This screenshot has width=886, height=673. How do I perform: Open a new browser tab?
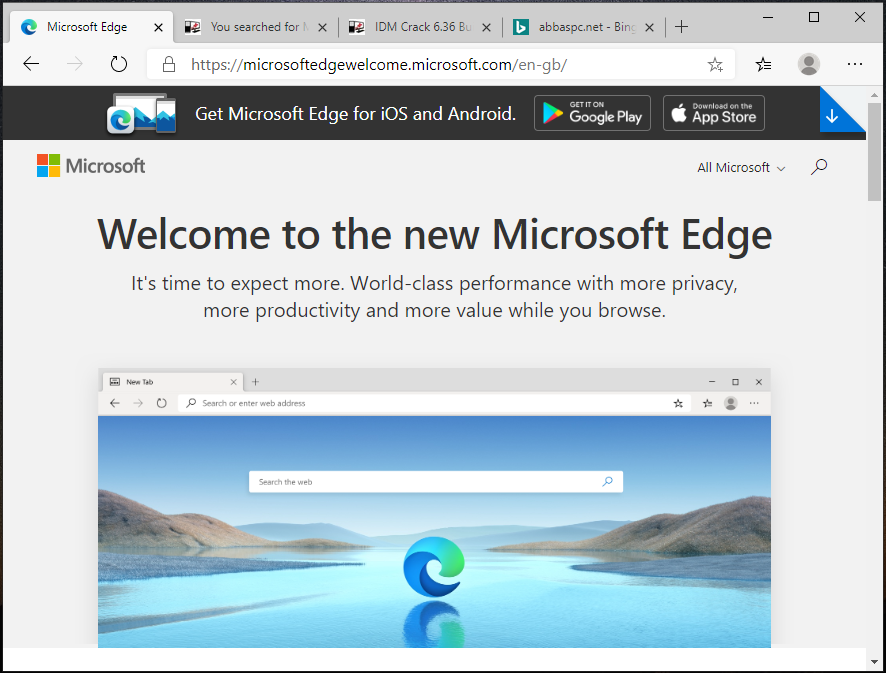pos(681,27)
